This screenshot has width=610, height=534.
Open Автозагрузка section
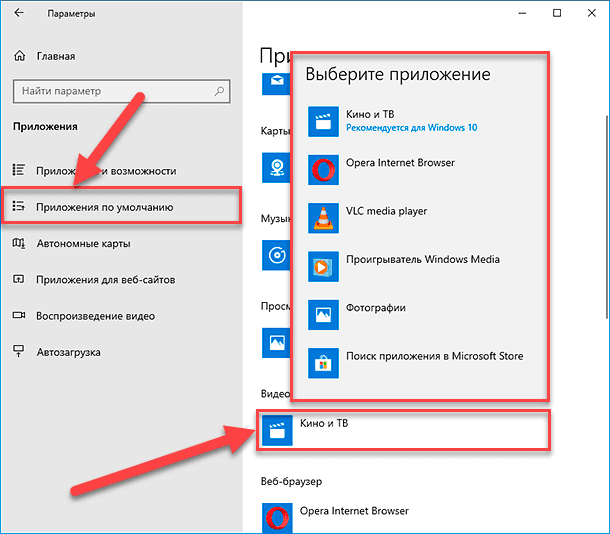pyautogui.click(x=121, y=352)
